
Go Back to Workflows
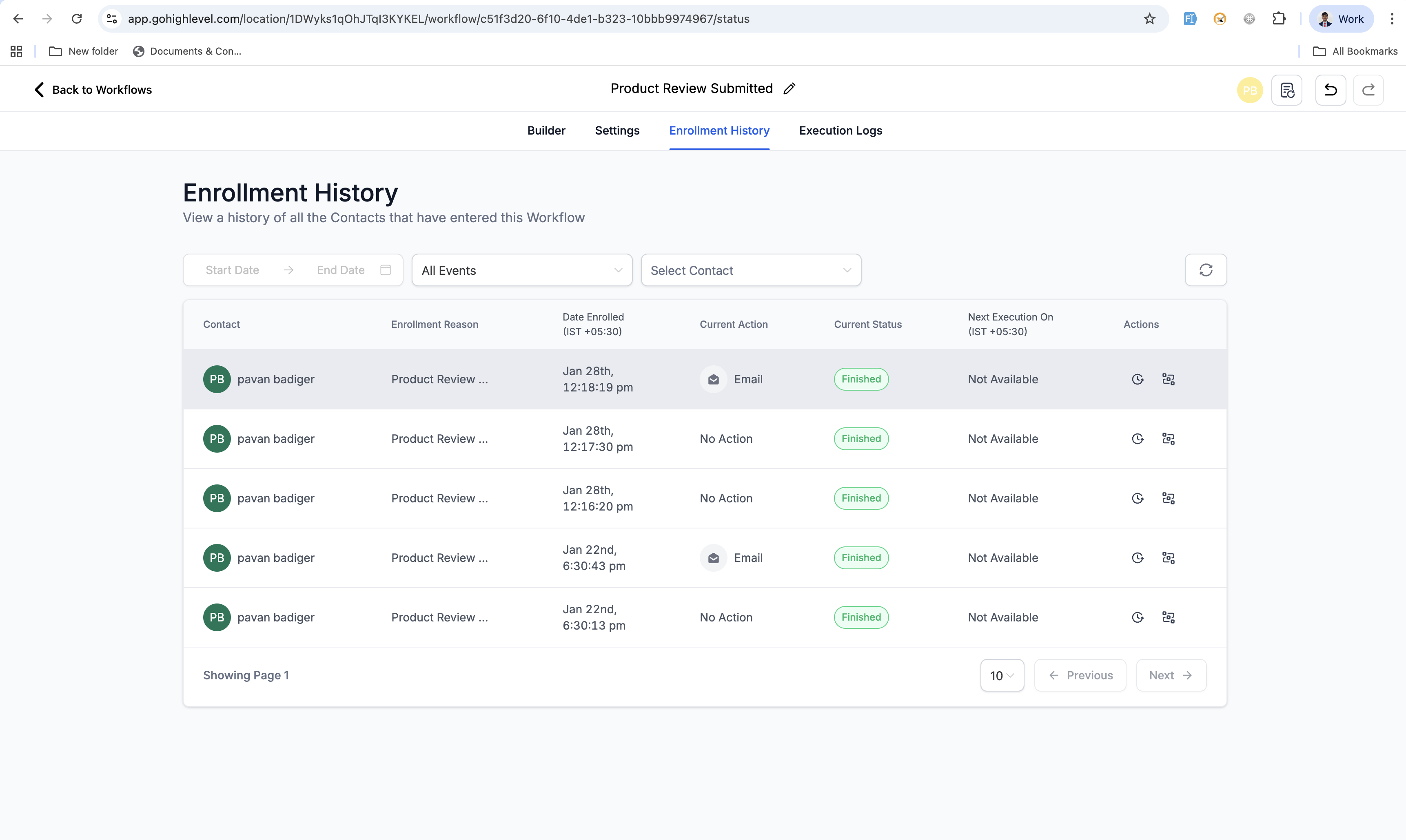pos(93,90)
